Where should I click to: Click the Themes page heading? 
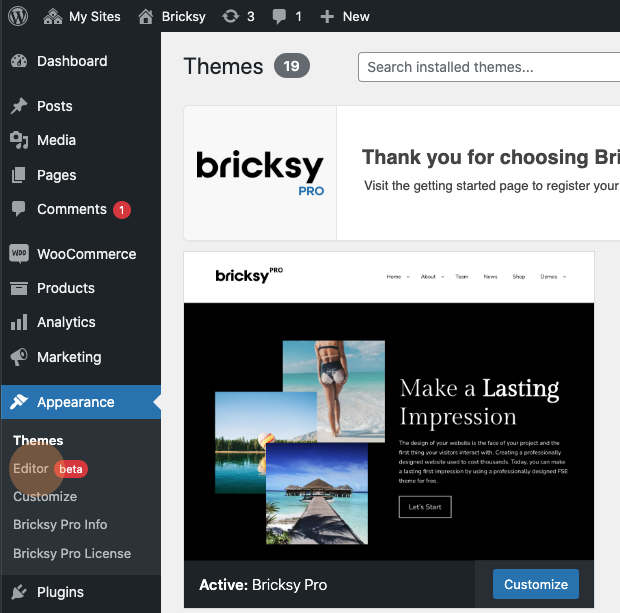pos(223,66)
